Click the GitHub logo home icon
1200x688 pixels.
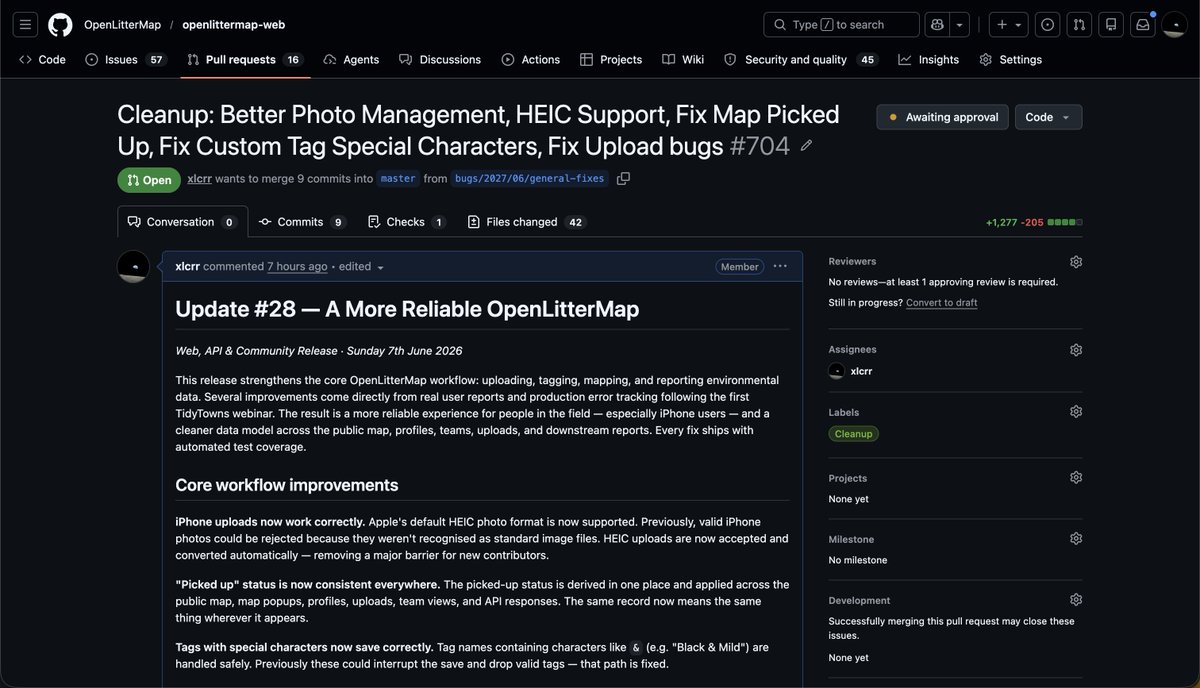60,24
